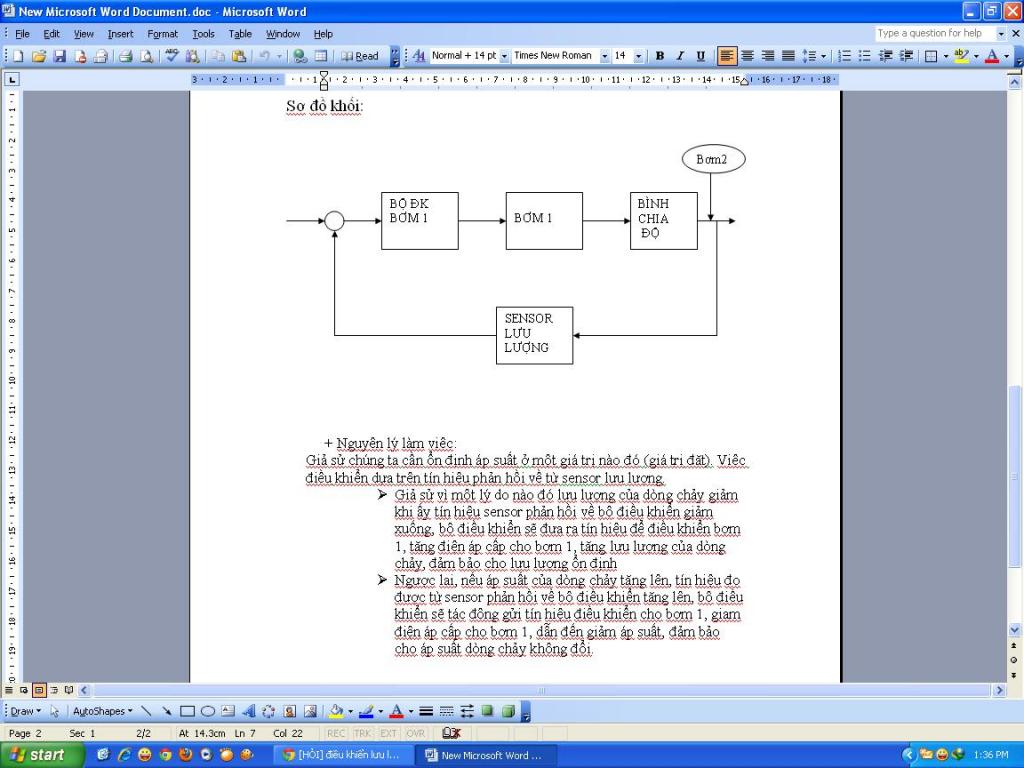This screenshot has height=768, width=1024.
Task: Switch to Normal view button
Action: [x=9, y=690]
